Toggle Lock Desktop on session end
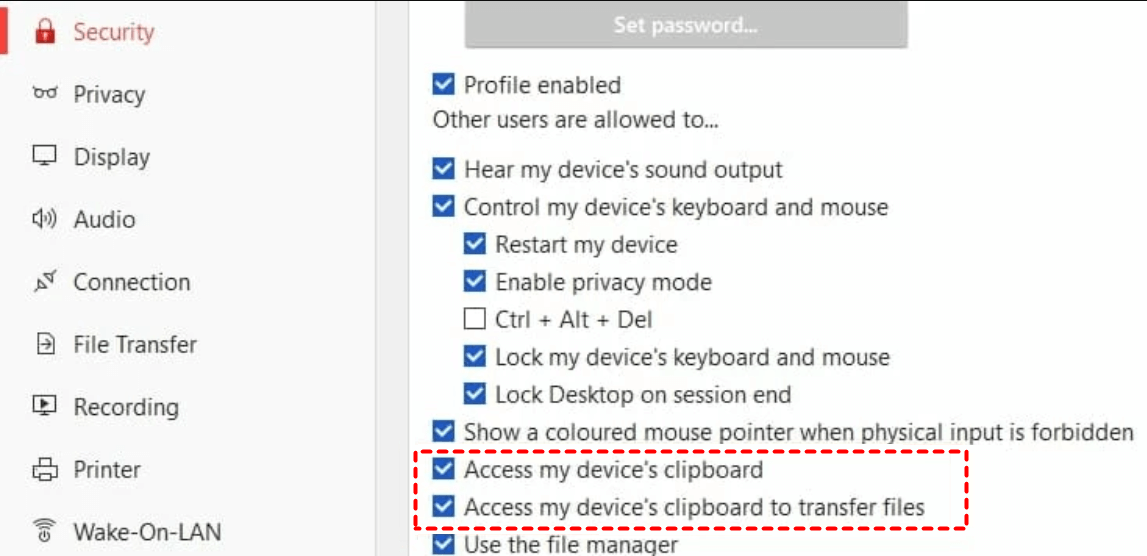The image size is (1147, 556). (475, 395)
